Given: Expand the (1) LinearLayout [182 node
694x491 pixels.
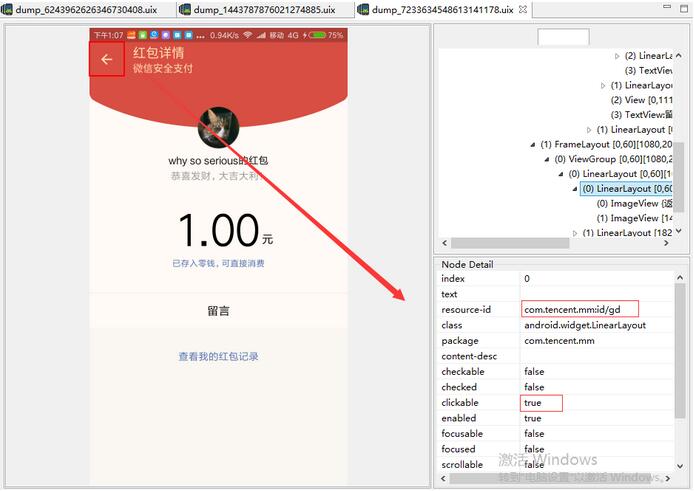Looking at the screenshot, I should pos(575,233).
